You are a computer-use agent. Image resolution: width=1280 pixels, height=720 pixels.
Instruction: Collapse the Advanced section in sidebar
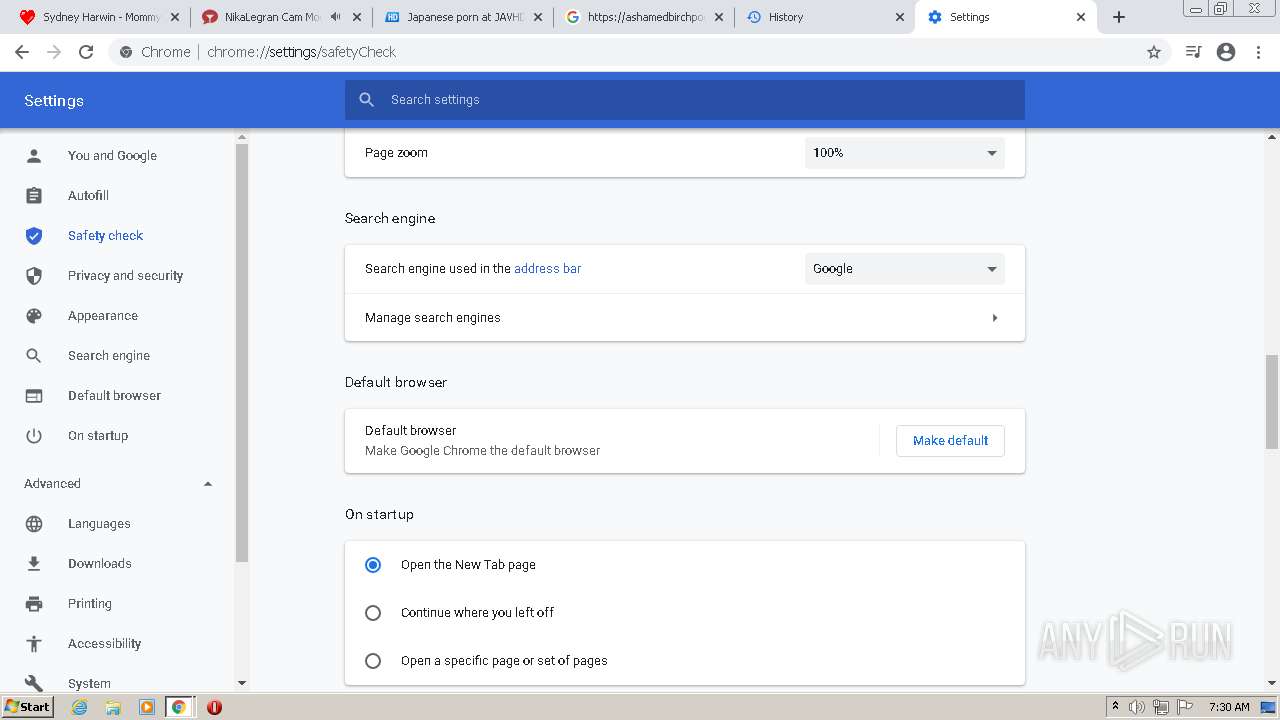208,484
